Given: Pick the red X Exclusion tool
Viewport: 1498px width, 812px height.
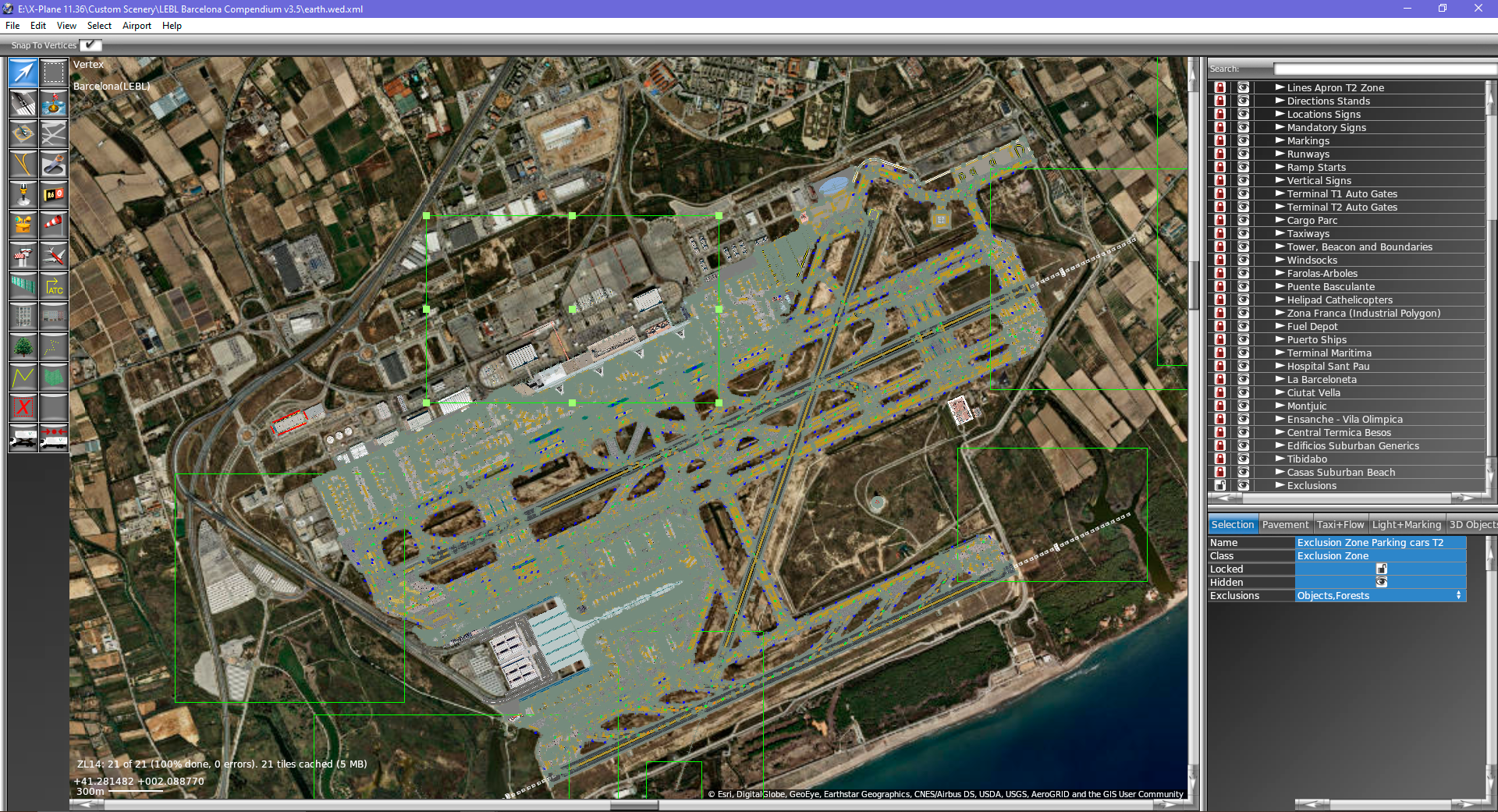Looking at the screenshot, I should click(x=23, y=408).
